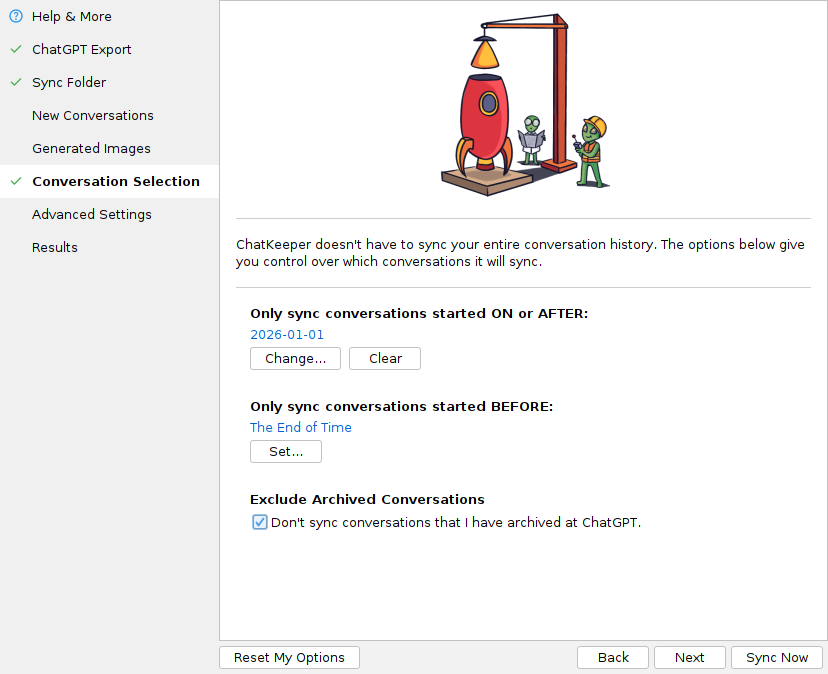Click the checkmark icon beside Sync Folder
828x674 pixels.
pyautogui.click(x=15, y=82)
